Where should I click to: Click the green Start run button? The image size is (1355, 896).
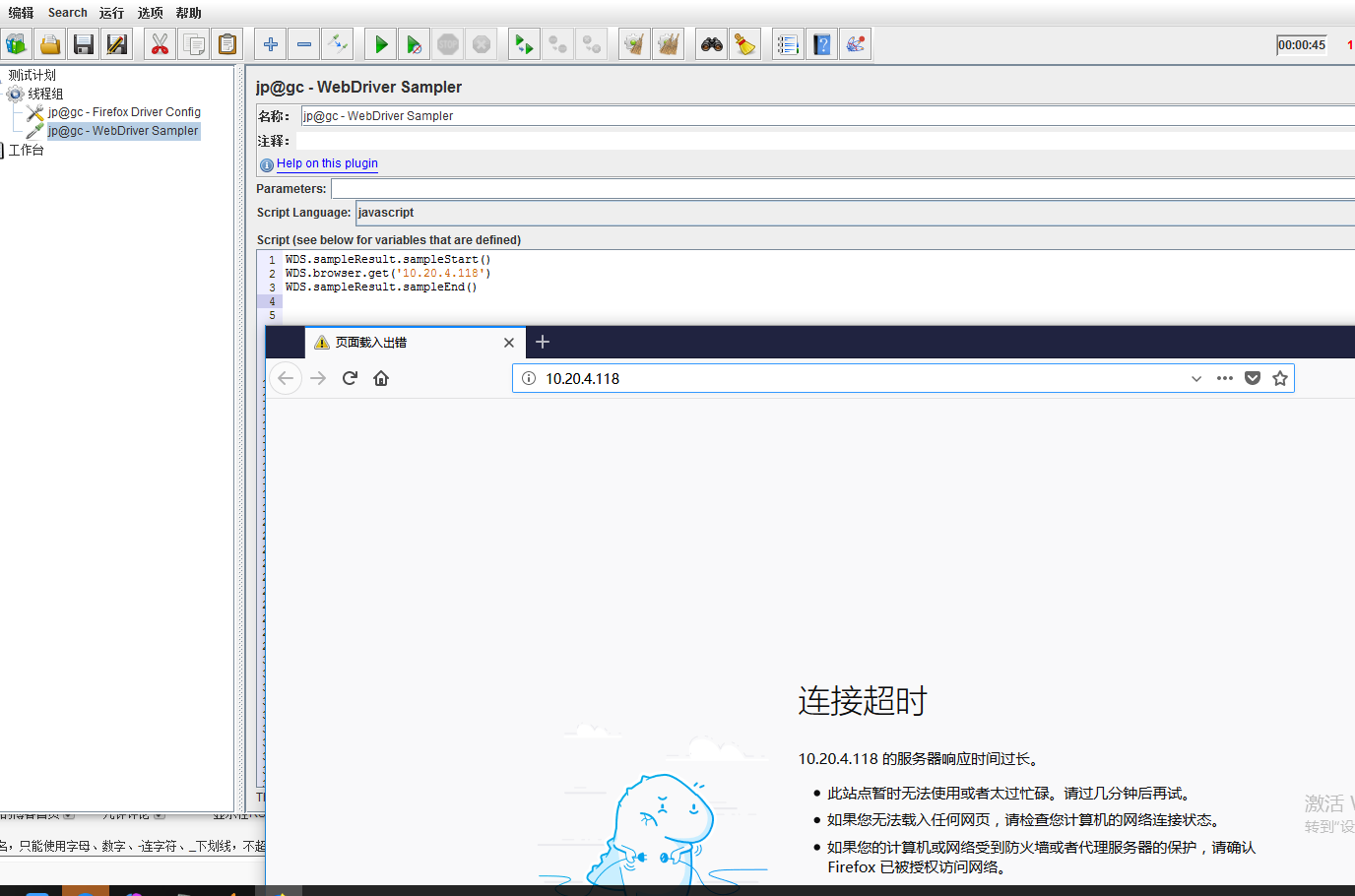point(381,44)
